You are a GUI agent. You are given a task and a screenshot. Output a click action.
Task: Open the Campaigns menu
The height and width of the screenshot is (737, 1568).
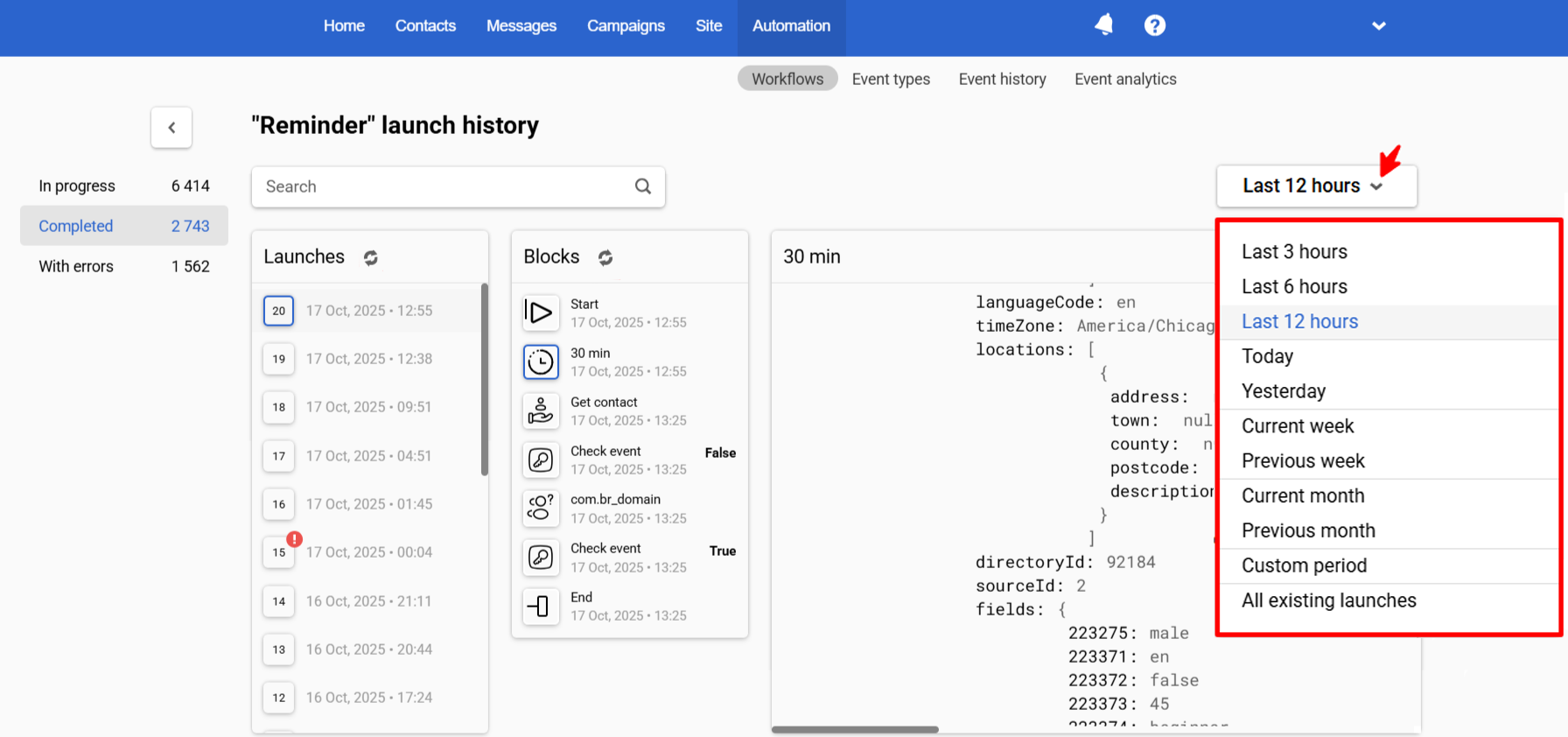pos(626,26)
